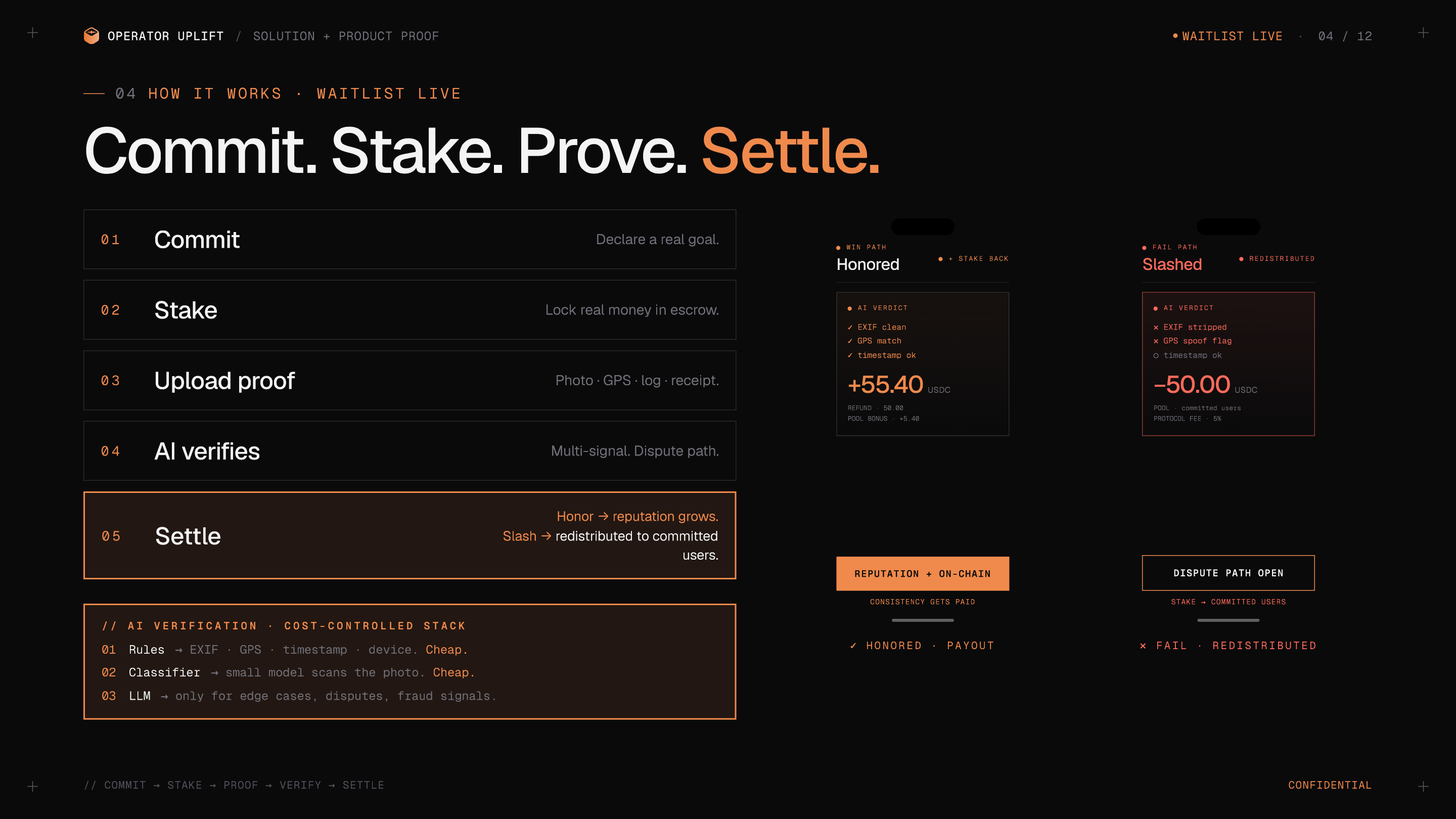Click the plus crosshair in top-right corner
The height and width of the screenshot is (819, 1456).
pyautogui.click(x=1423, y=33)
